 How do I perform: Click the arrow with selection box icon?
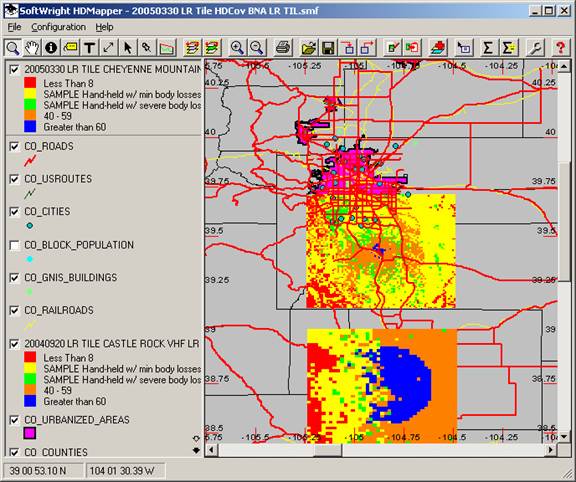[x=464, y=48]
